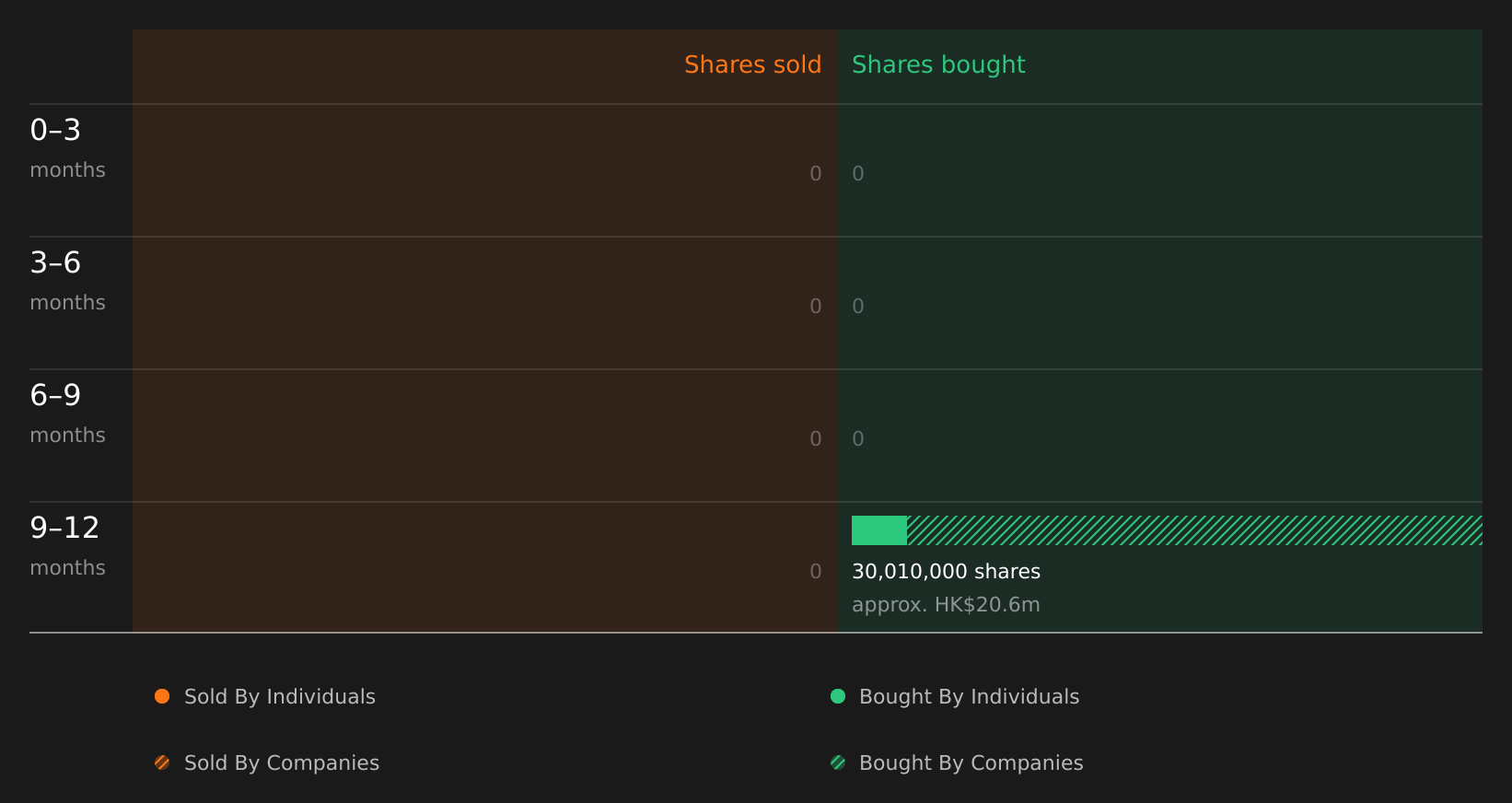Select the Bought By Companies legend label
The height and width of the screenshot is (803, 1512).
(971, 763)
